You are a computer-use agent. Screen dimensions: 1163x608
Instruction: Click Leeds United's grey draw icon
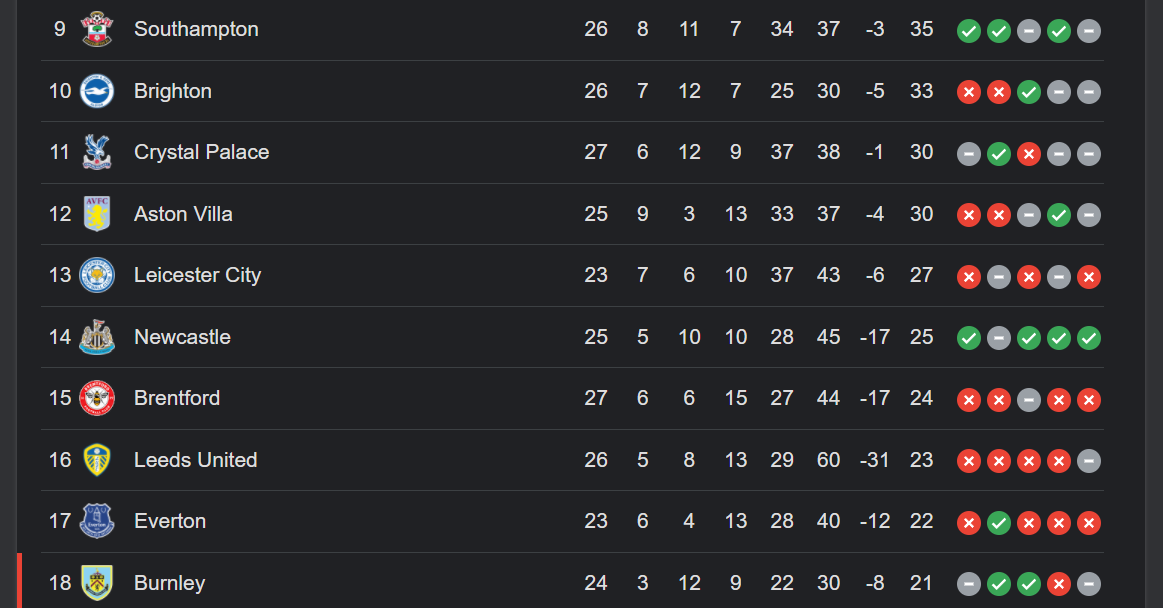coord(1088,461)
